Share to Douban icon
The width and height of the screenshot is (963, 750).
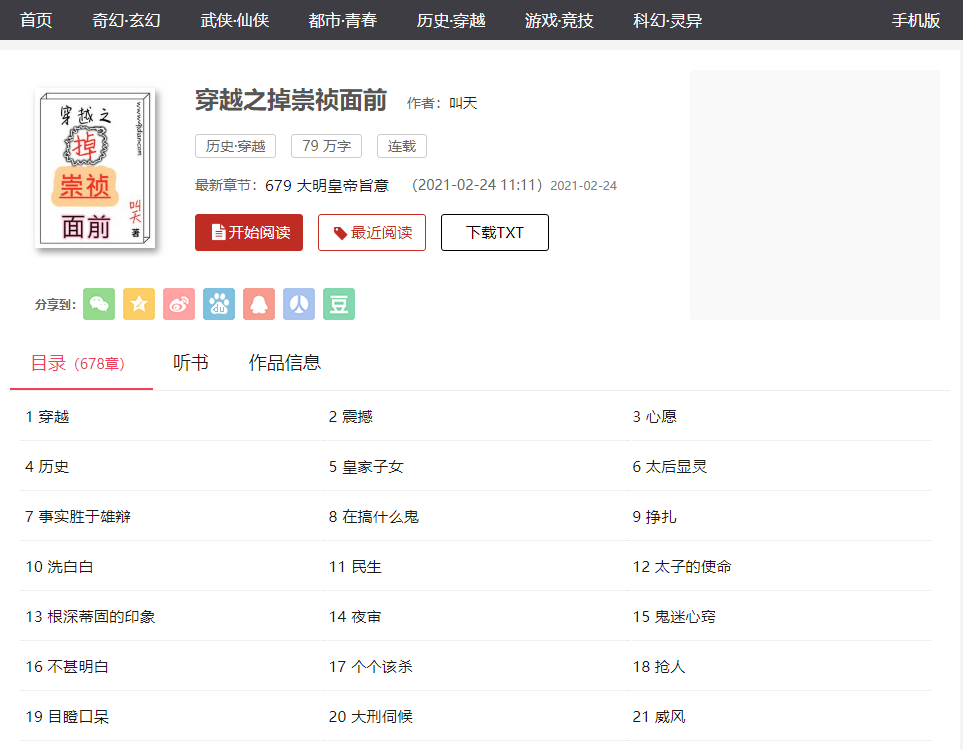[x=339, y=304]
